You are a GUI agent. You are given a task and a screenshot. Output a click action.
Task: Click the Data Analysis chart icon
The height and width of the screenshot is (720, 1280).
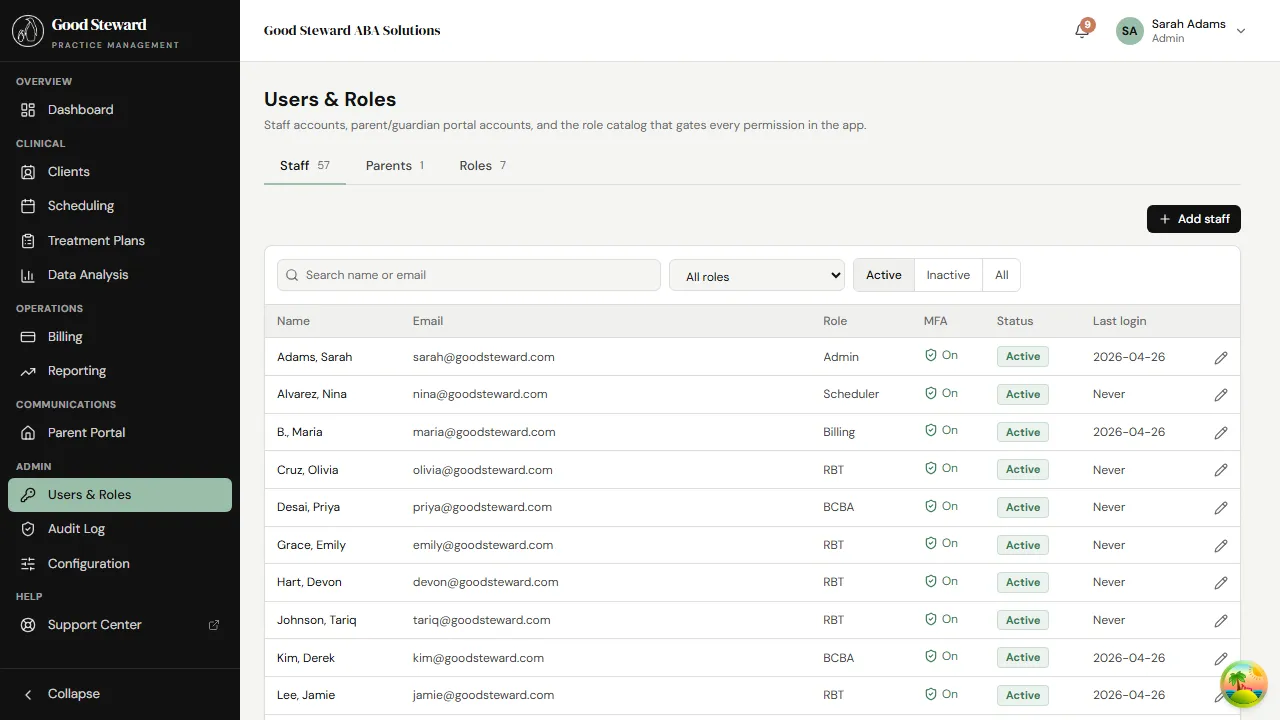tap(30, 275)
